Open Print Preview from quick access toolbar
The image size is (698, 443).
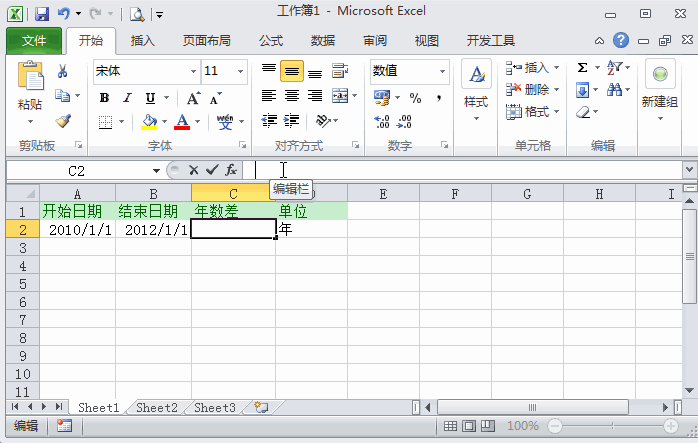click(x=137, y=14)
